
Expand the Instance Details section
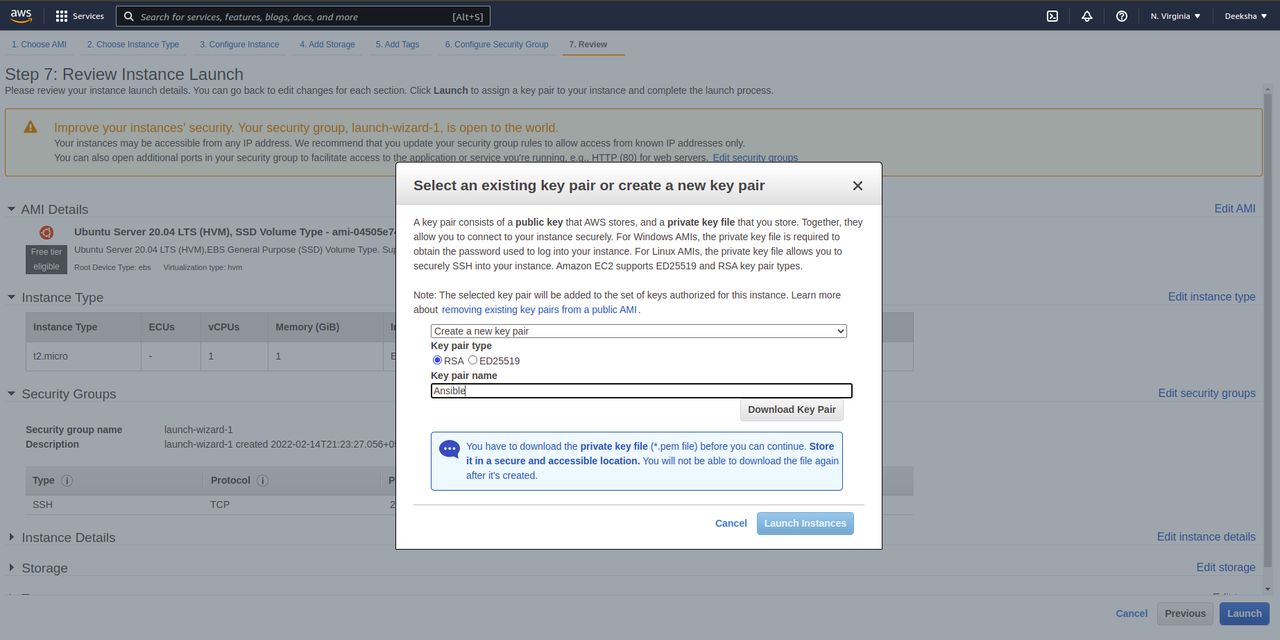point(12,537)
